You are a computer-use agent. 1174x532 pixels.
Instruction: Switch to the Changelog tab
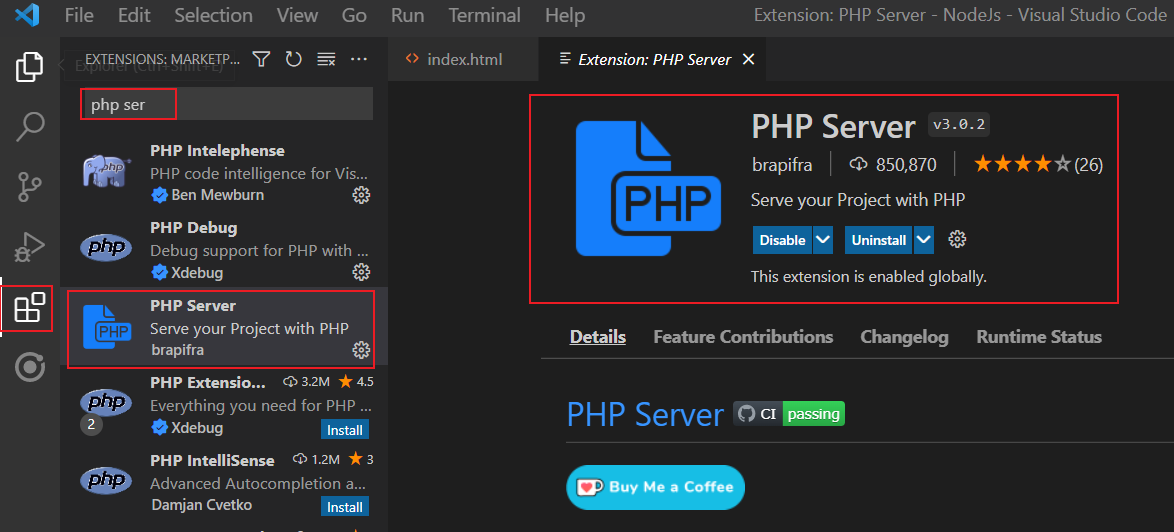pos(904,337)
